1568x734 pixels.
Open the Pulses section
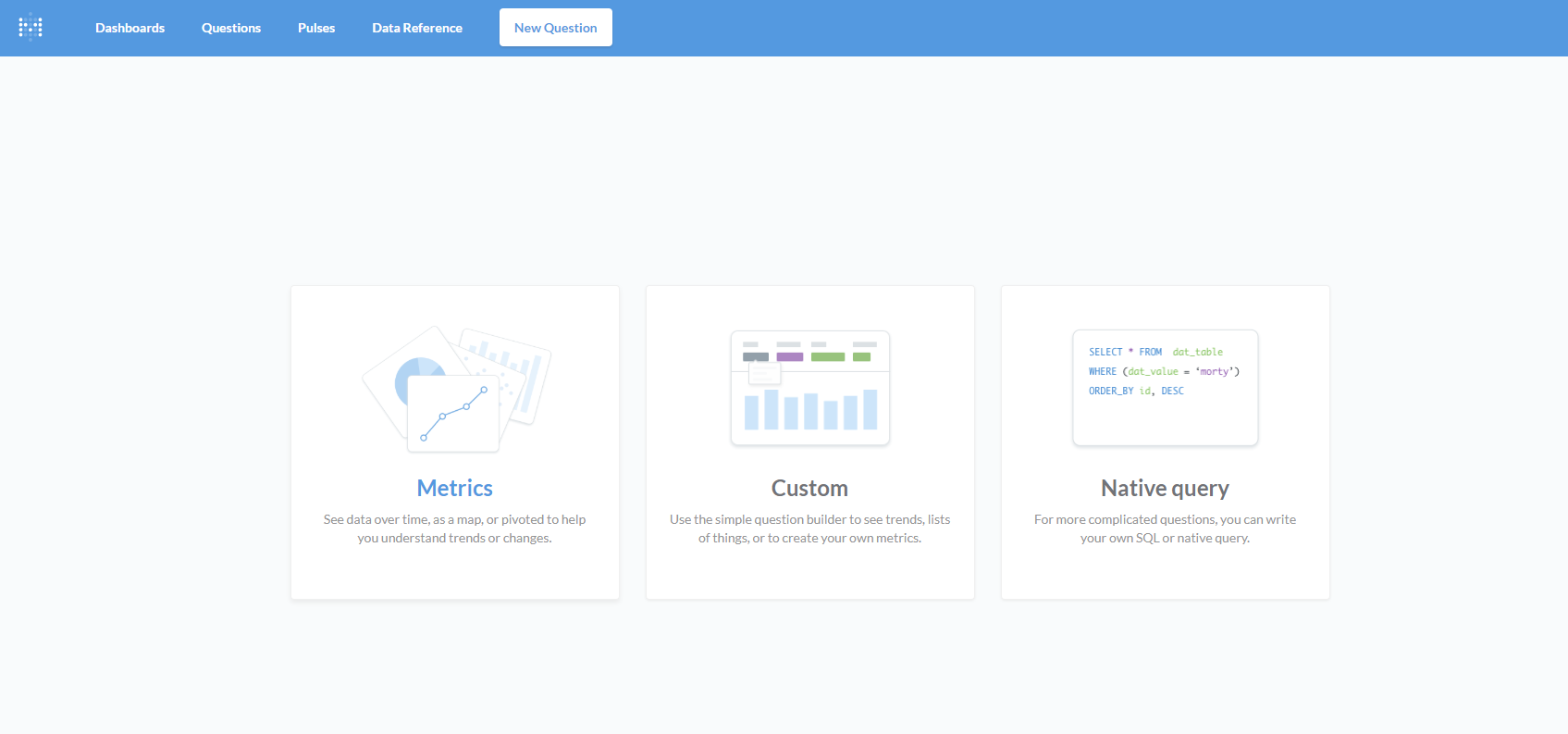pyautogui.click(x=316, y=28)
